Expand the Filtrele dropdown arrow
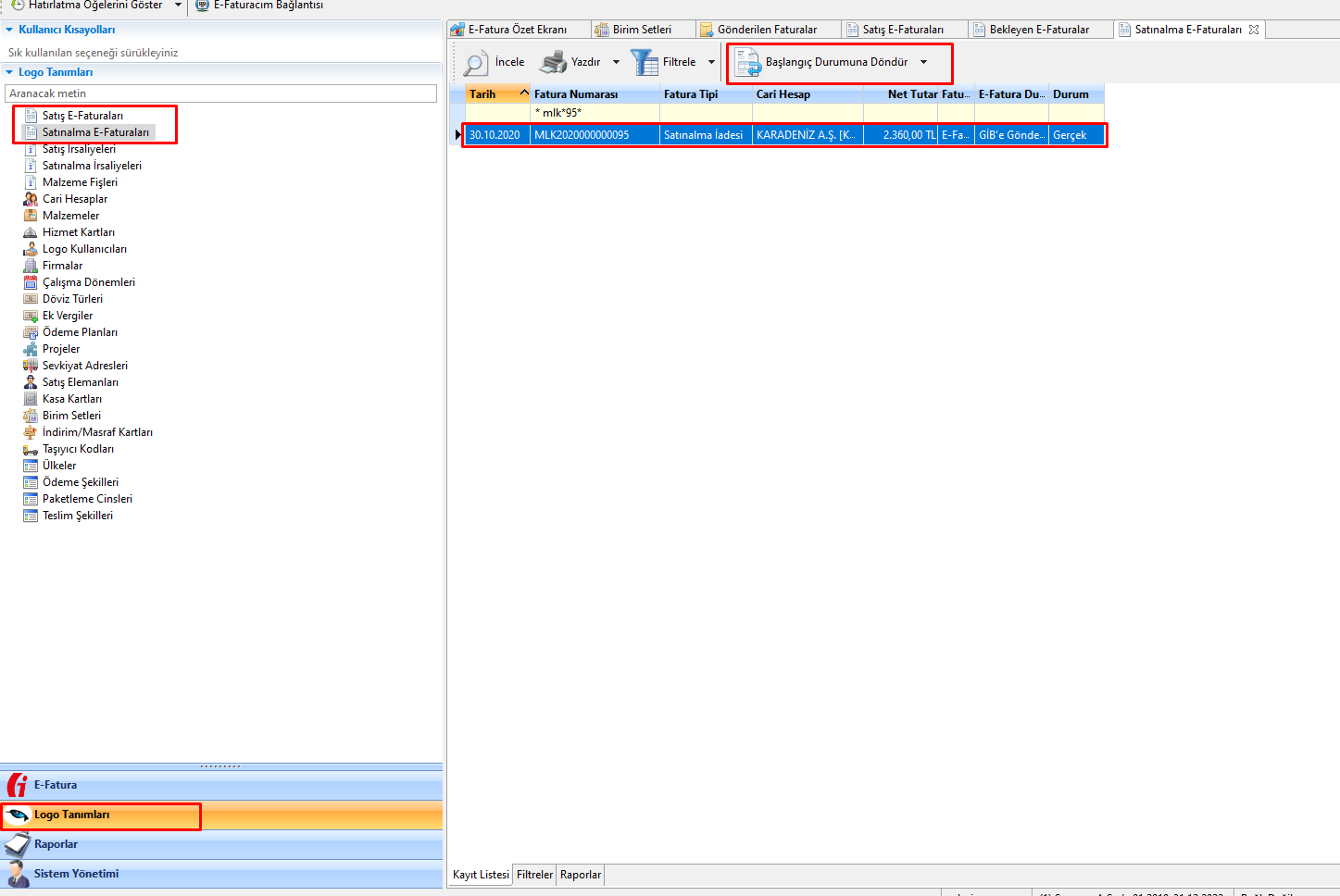The width and height of the screenshot is (1340, 896). click(711, 63)
